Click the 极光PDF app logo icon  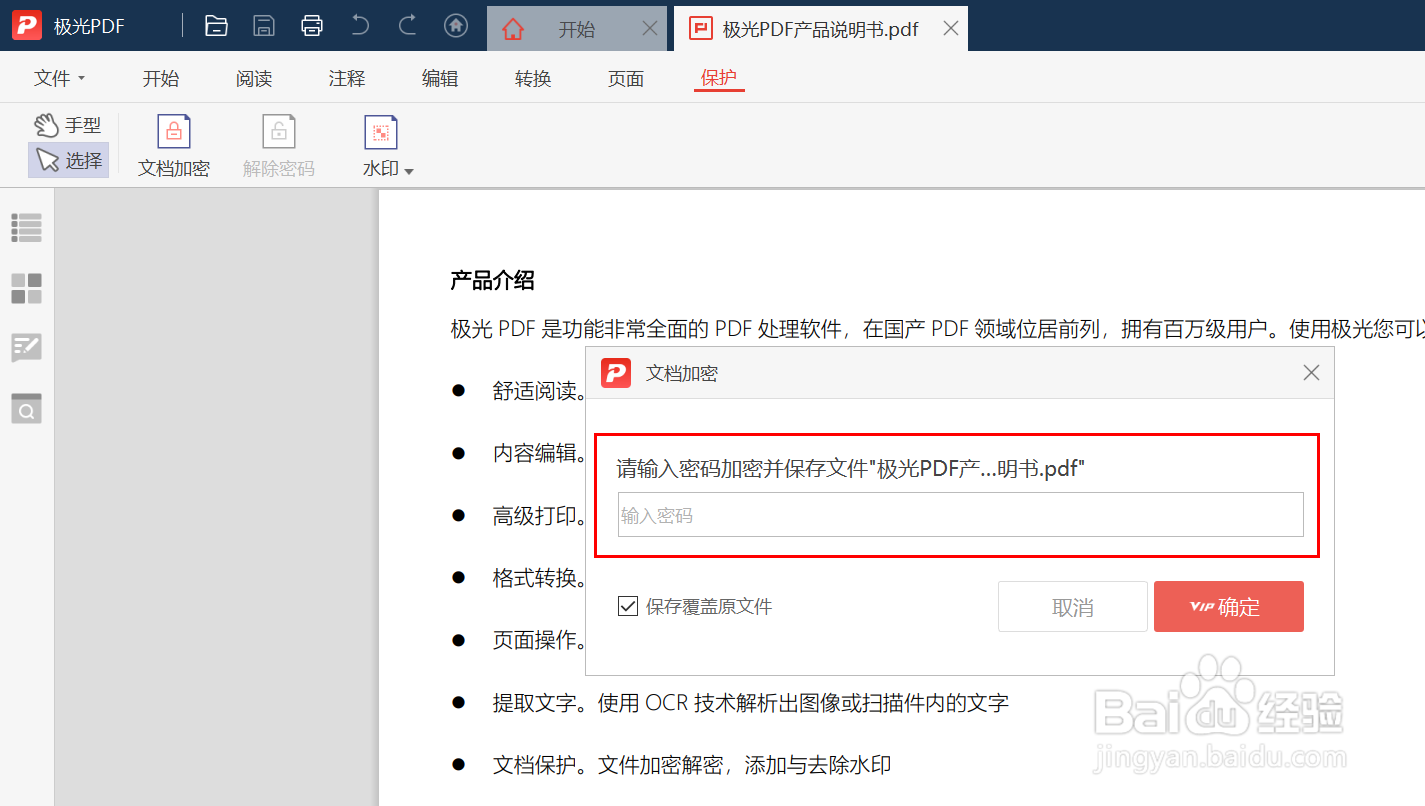27,26
